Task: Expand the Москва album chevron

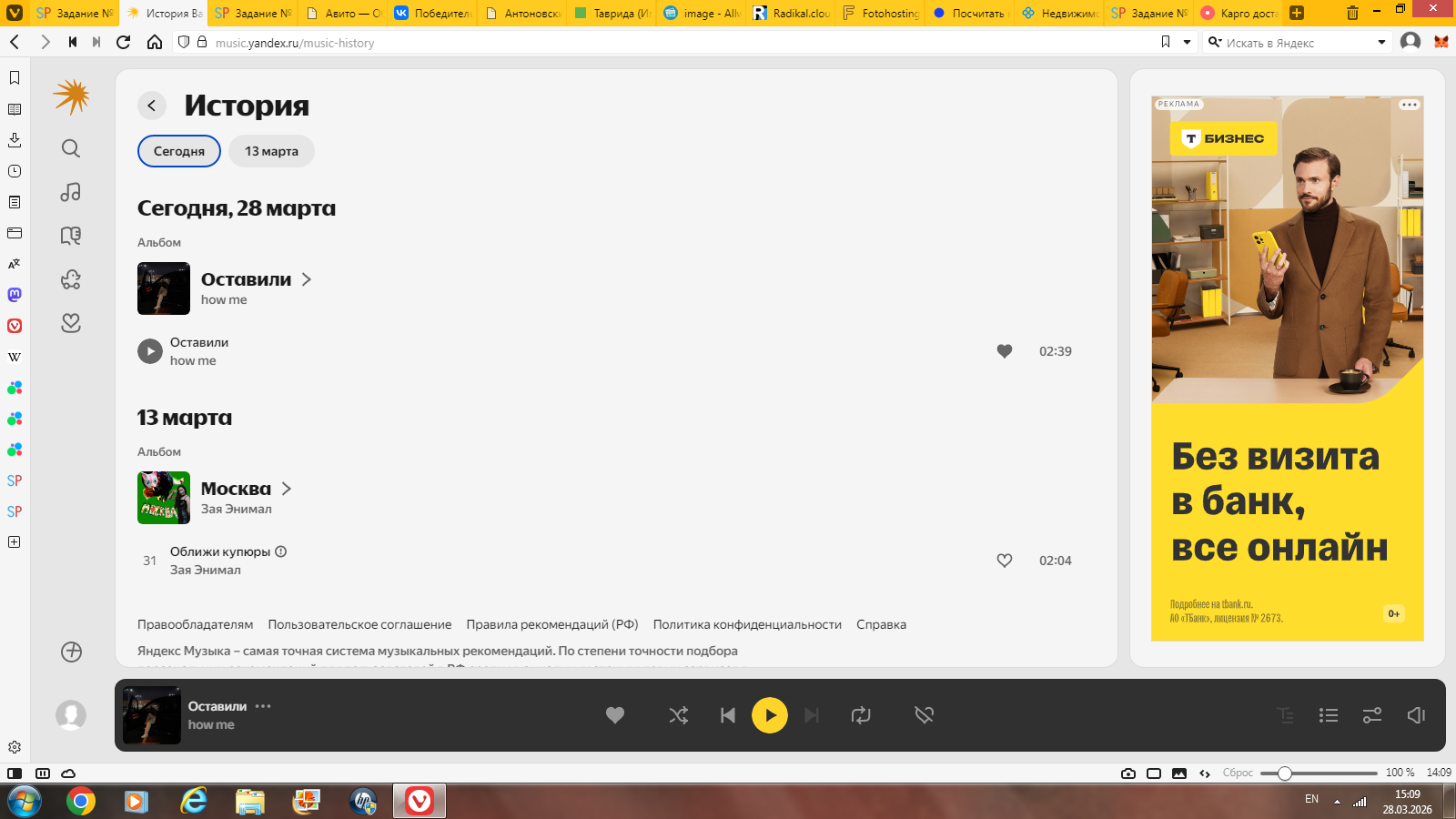Action: (287, 489)
